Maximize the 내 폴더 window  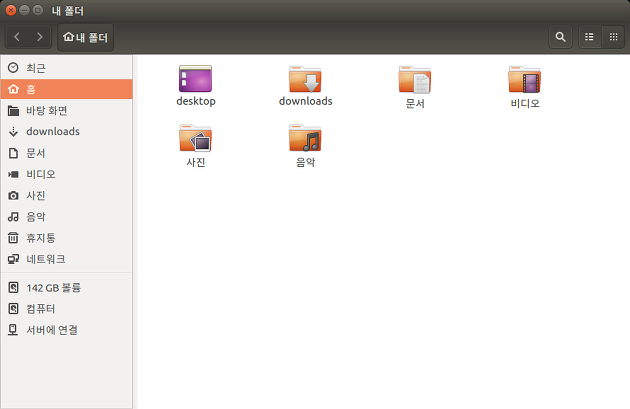pos(38,10)
